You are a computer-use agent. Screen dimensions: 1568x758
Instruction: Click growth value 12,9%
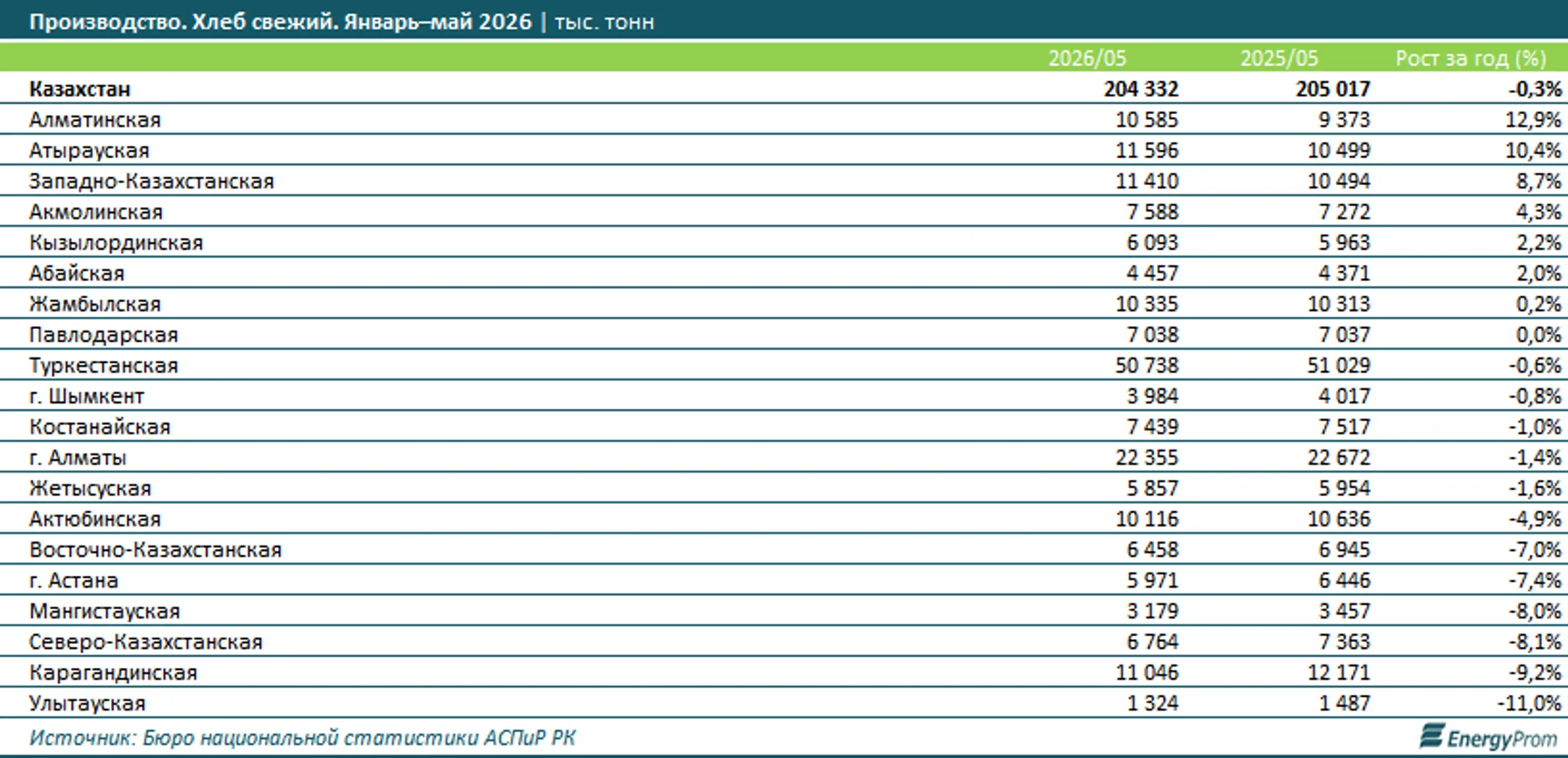(x=1533, y=120)
